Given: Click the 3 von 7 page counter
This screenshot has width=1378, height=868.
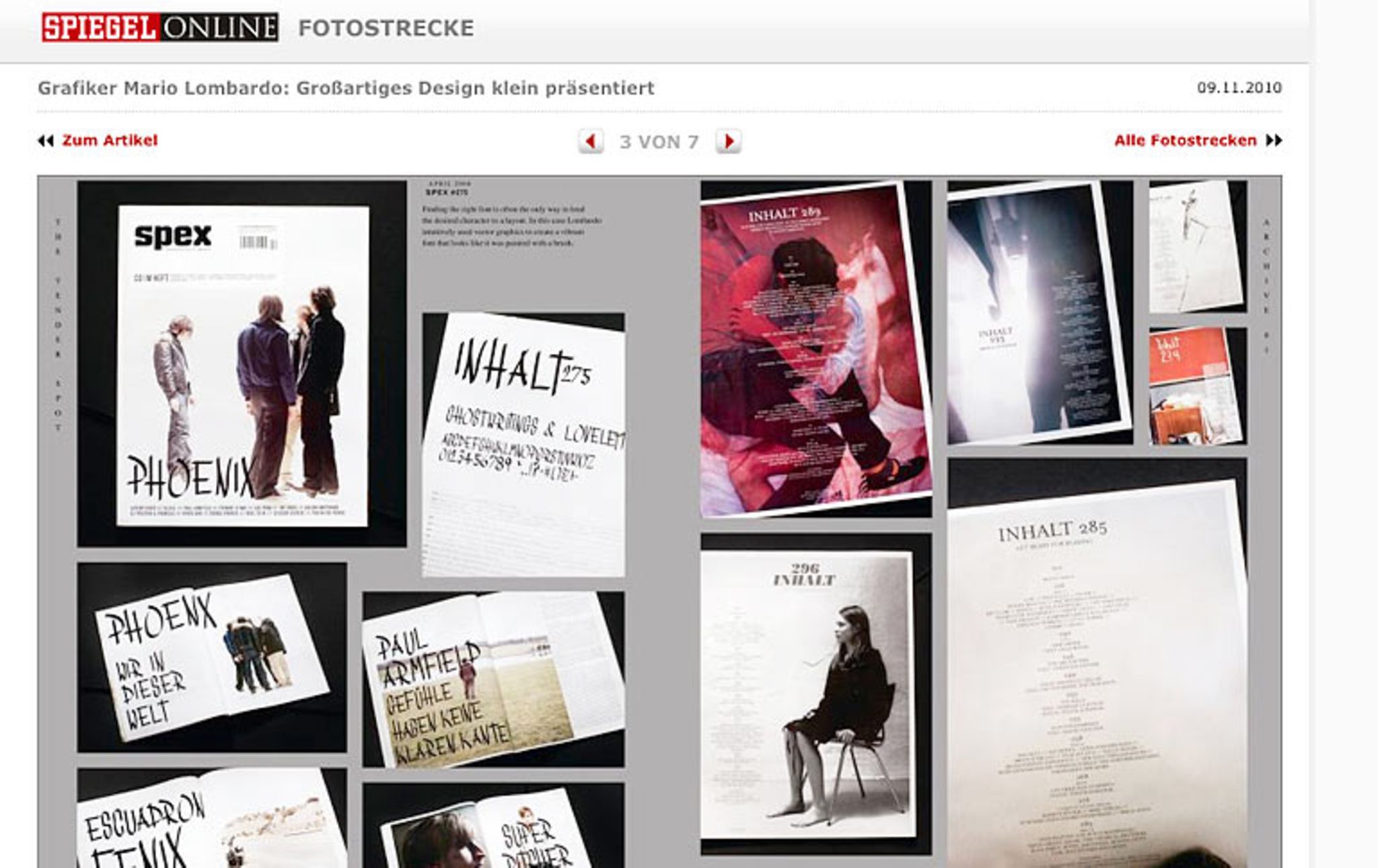Looking at the screenshot, I should [659, 142].
